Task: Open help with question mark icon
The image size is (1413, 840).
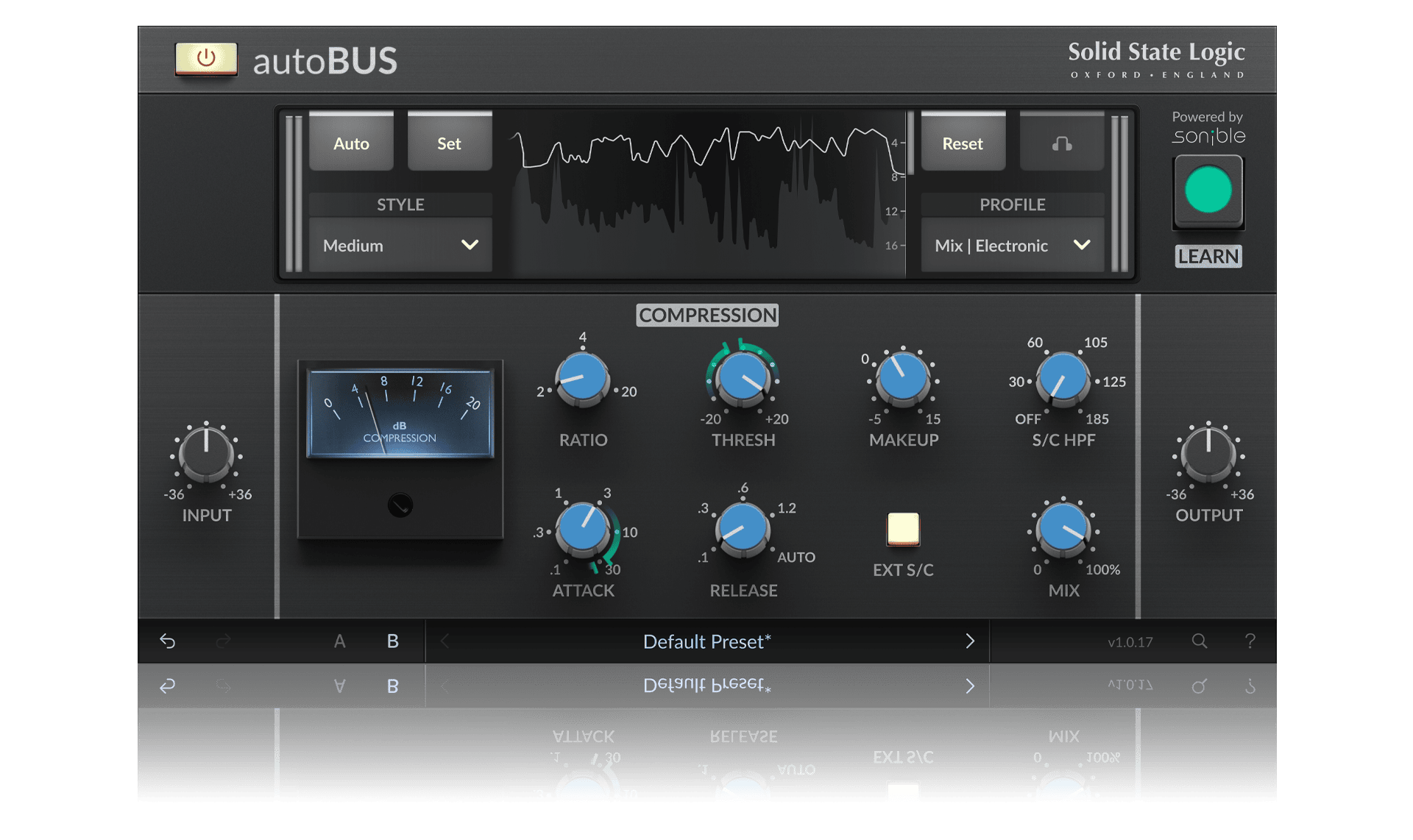Action: coord(1250,641)
